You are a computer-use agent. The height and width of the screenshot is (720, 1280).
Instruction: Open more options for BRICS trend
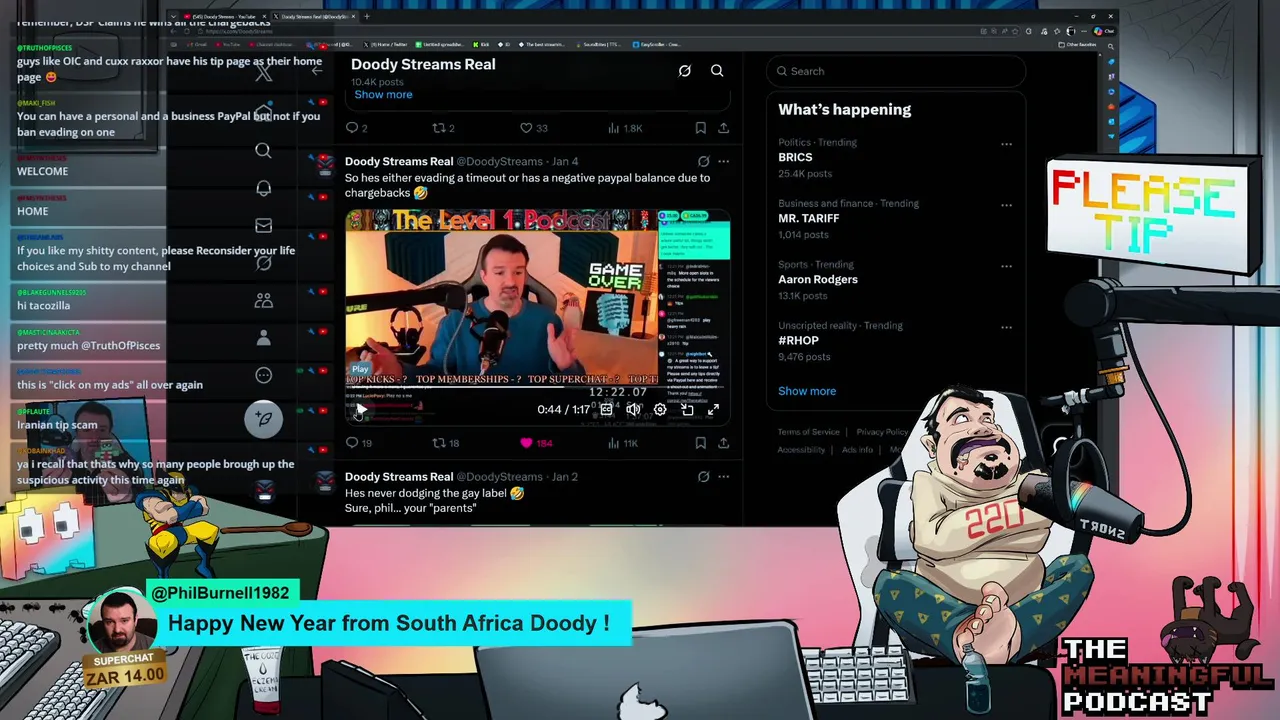1006,144
